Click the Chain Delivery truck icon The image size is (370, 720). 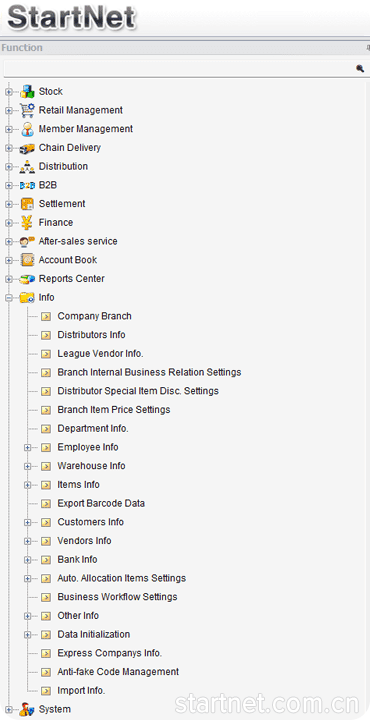point(27,148)
